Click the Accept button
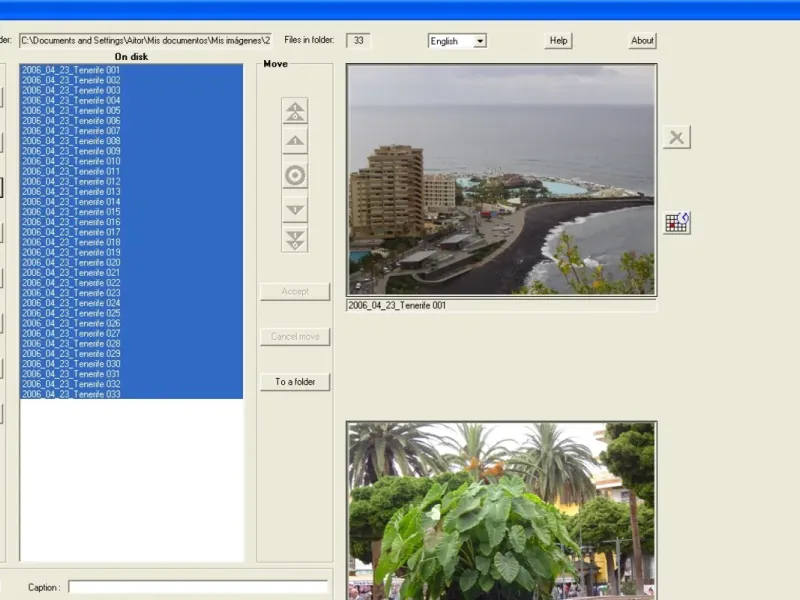Screen dimensions: 800x600 pos(295,292)
